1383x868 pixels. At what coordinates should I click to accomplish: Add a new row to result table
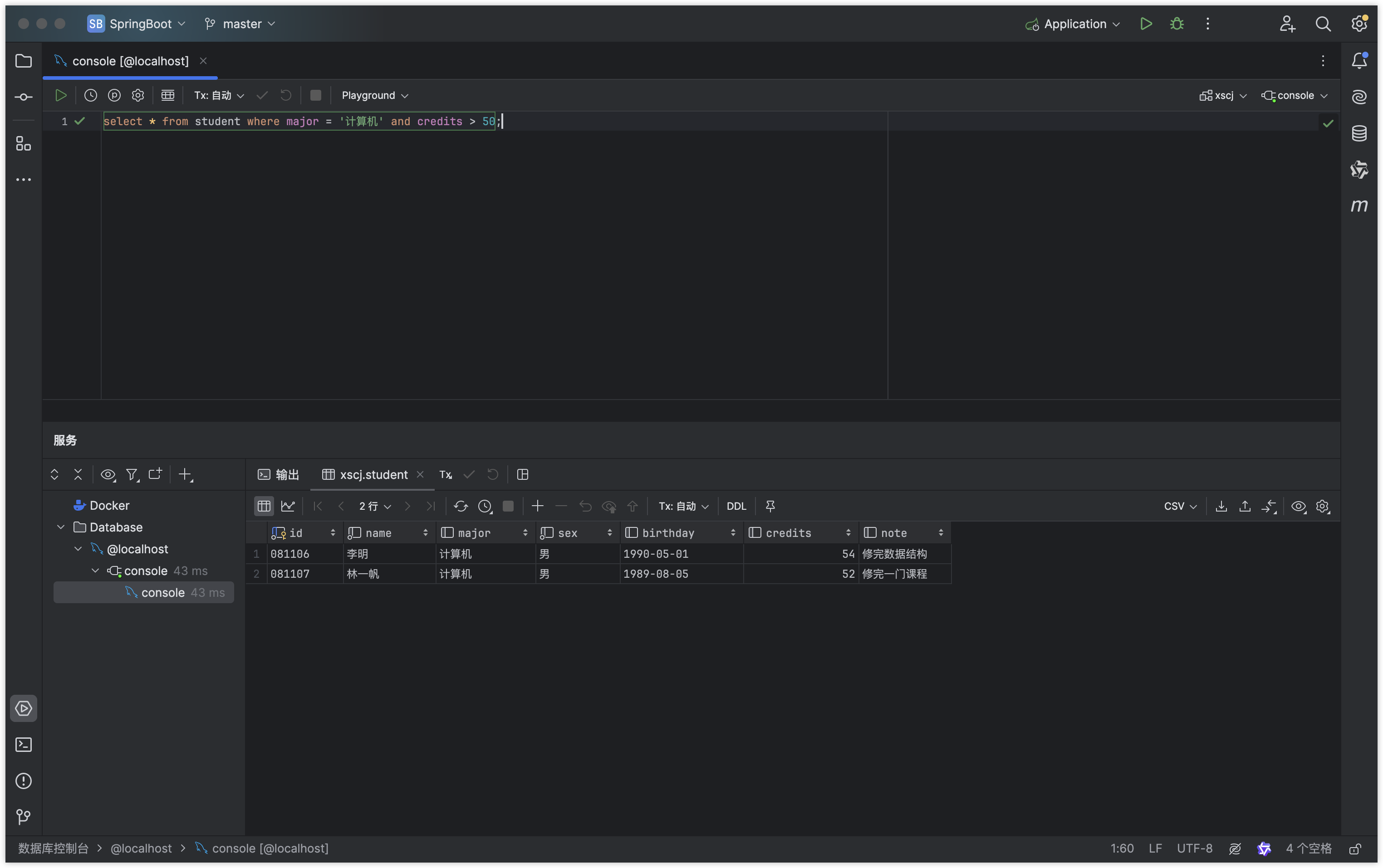[x=538, y=506]
